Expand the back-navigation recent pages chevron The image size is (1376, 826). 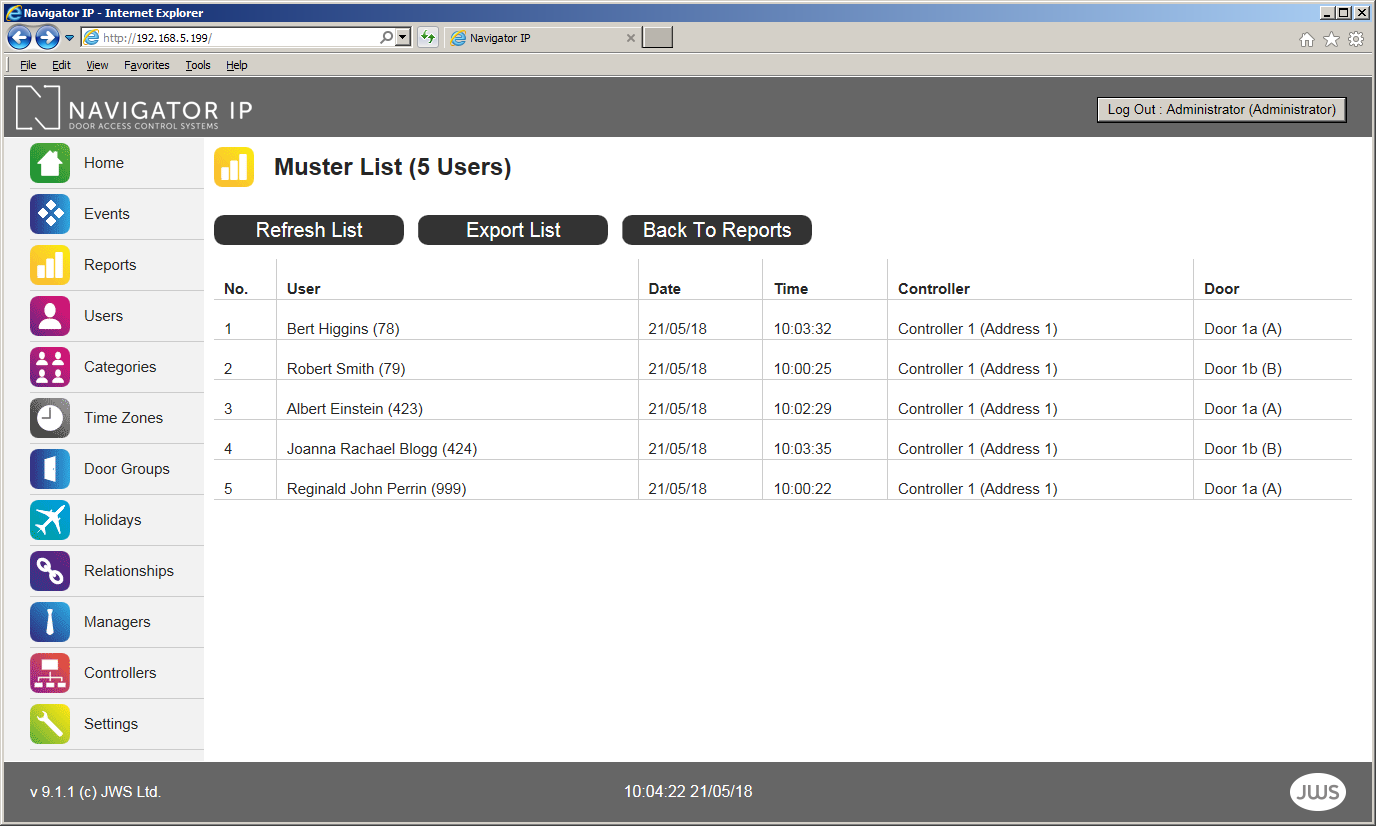pos(69,37)
